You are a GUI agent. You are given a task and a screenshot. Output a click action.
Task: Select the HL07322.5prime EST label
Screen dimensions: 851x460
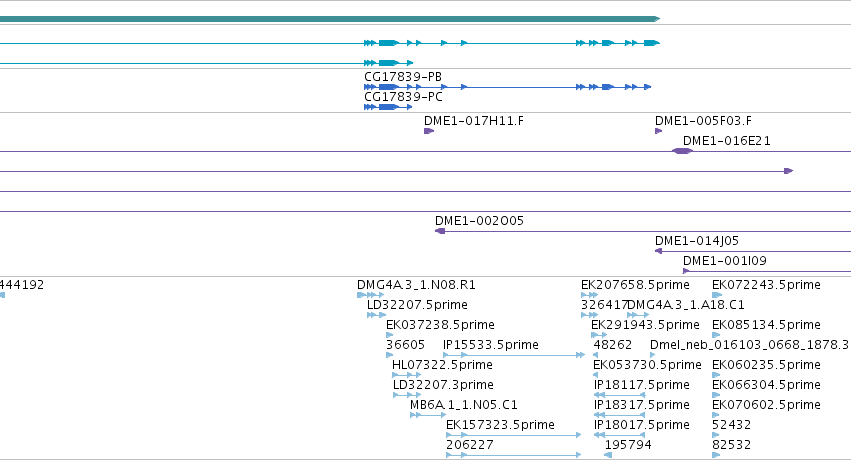(442, 365)
